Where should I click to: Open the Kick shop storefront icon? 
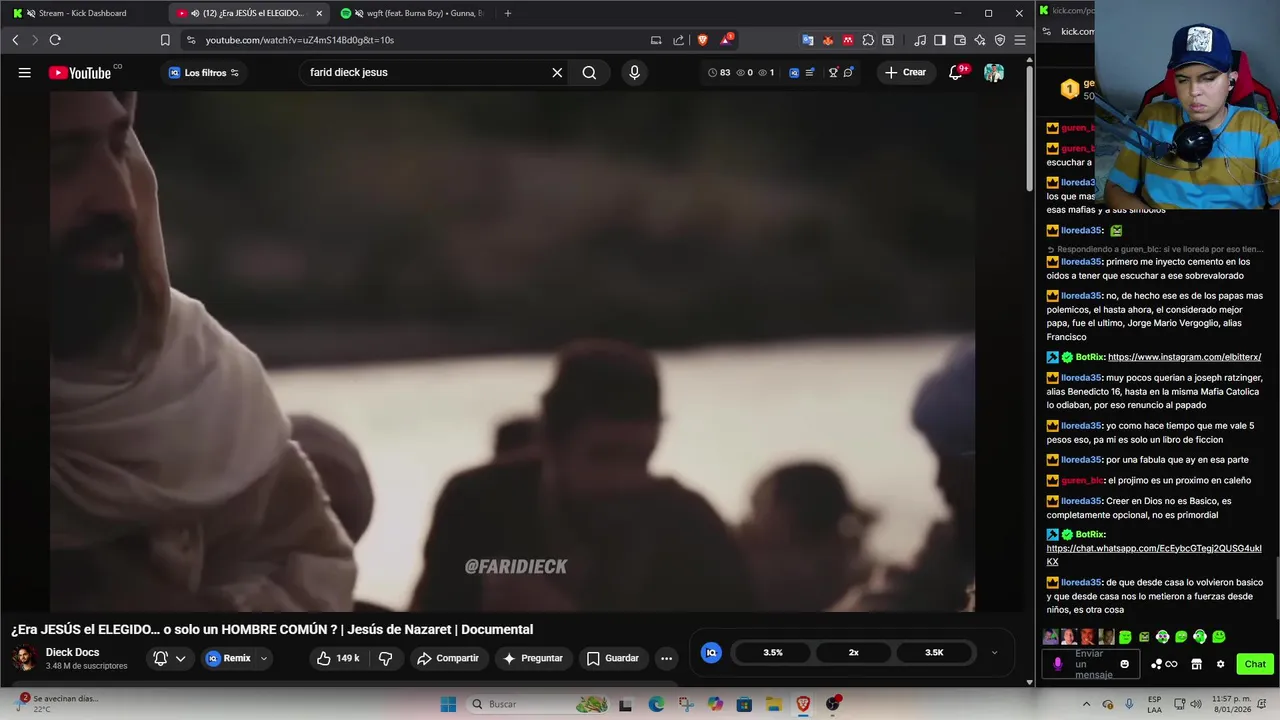(x=1196, y=664)
